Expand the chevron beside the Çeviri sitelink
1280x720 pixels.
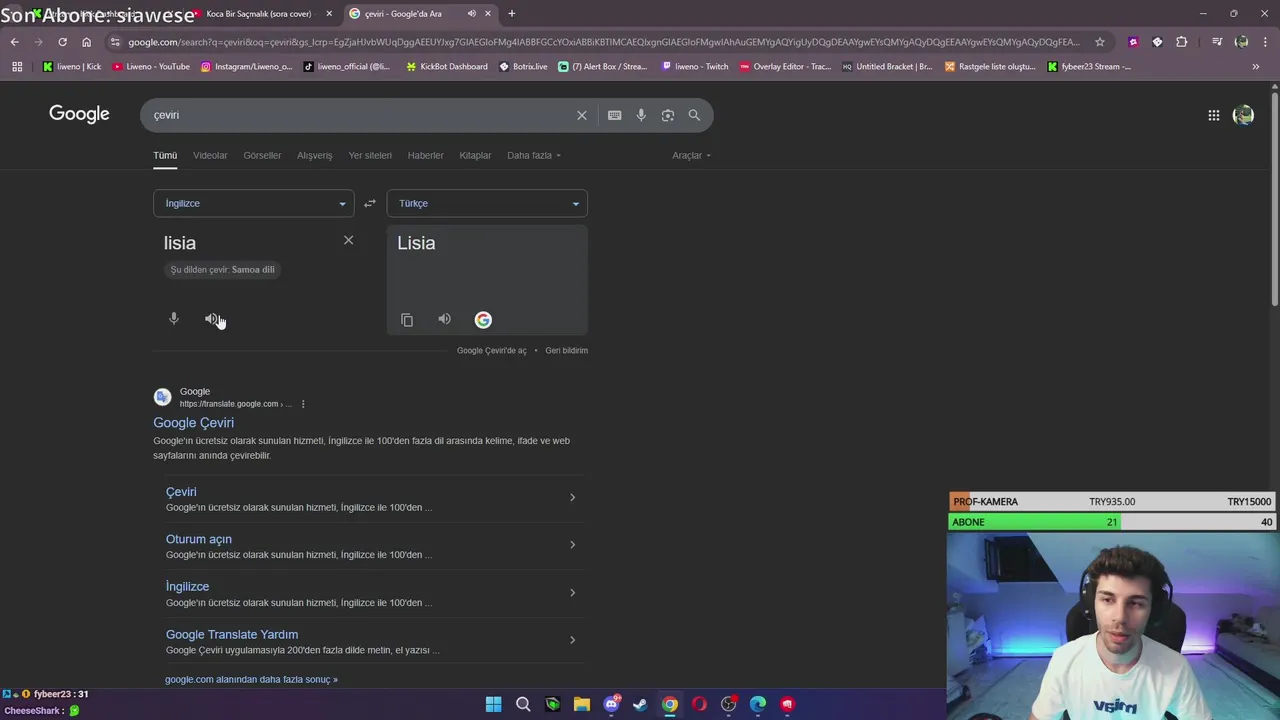point(572,497)
